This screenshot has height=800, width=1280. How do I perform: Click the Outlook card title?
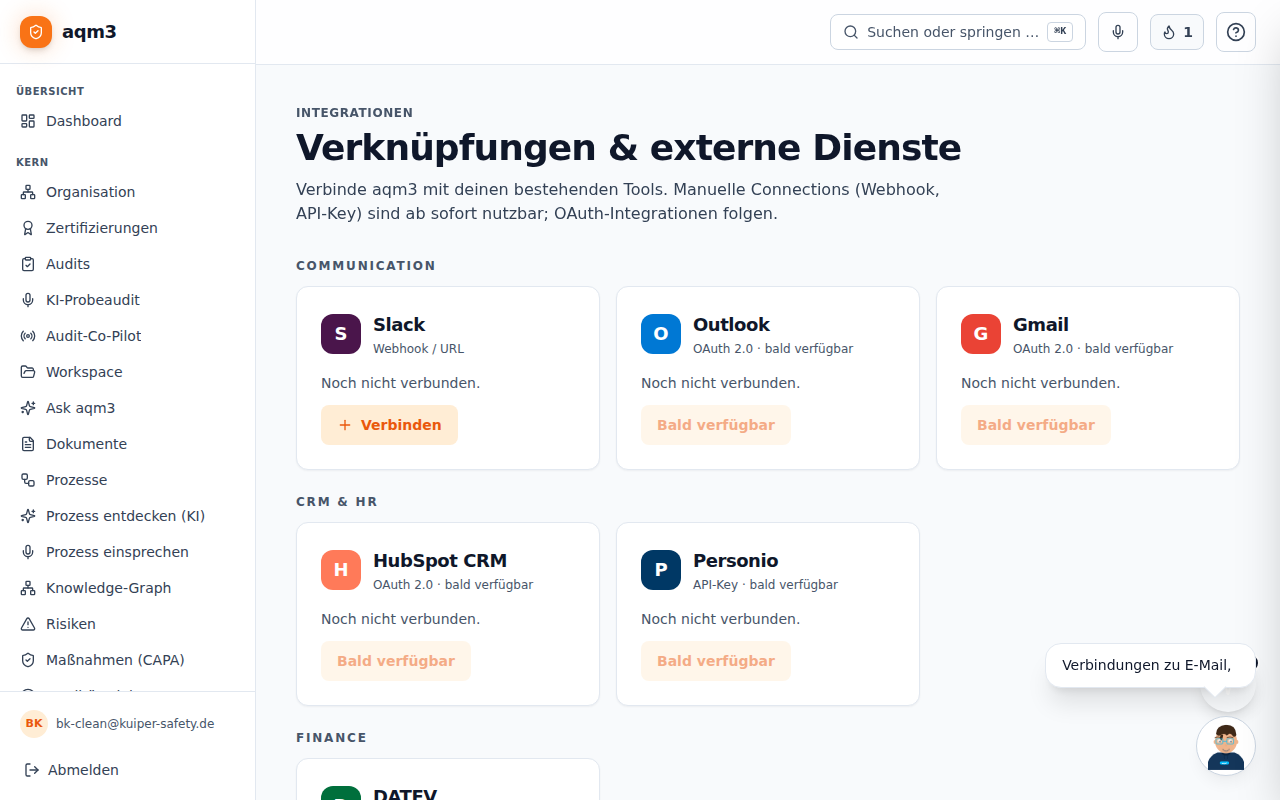[731, 325]
